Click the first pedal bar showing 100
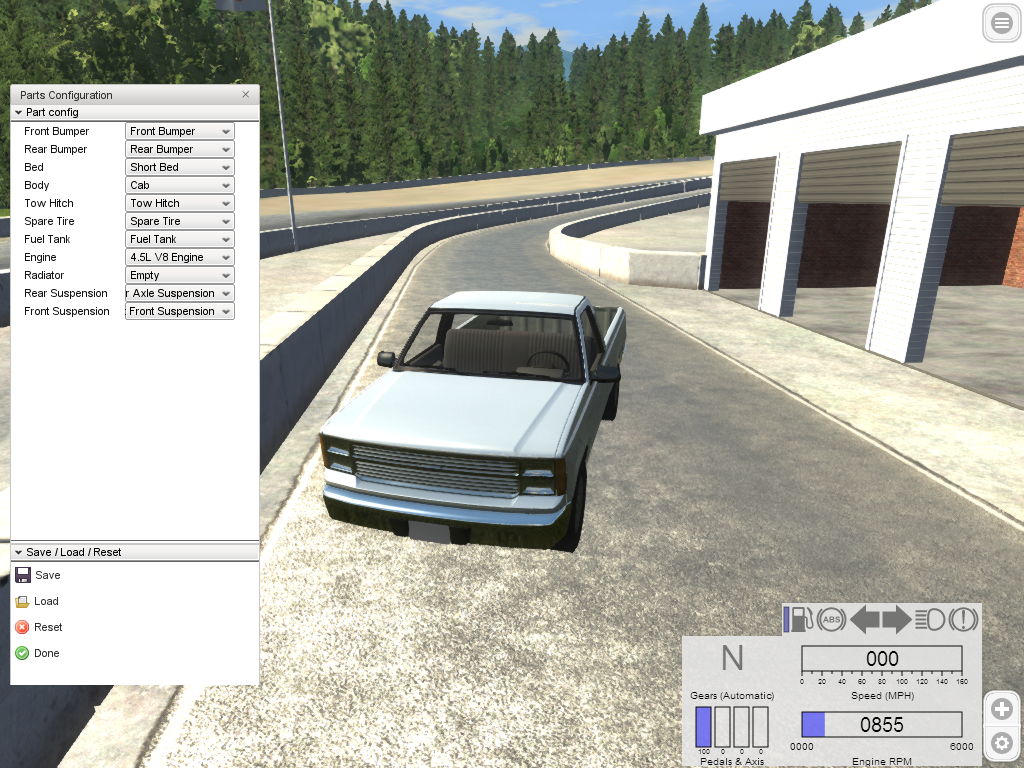 click(x=703, y=727)
